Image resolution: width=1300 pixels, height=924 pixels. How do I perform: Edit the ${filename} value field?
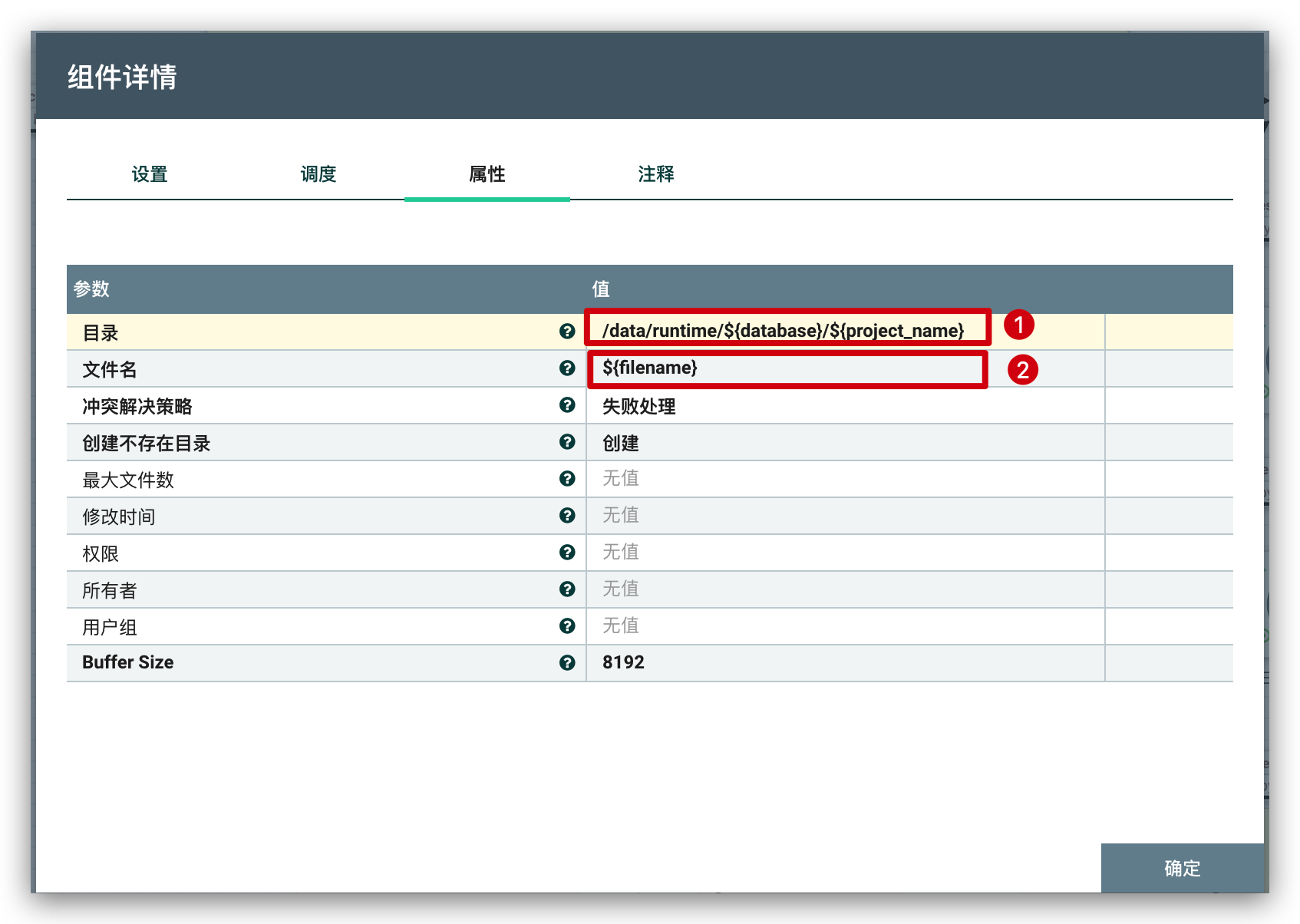tap(783, 368)
